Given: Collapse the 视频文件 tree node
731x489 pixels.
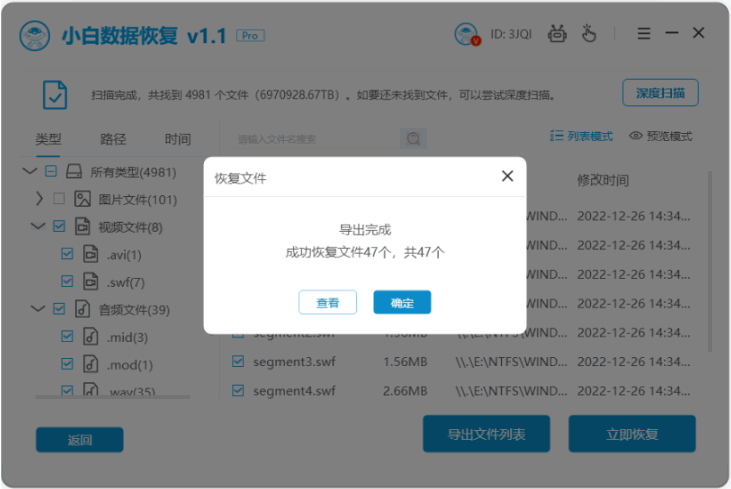Looking at the screenshot, I should pyautogui.click(x=38, y=227).
